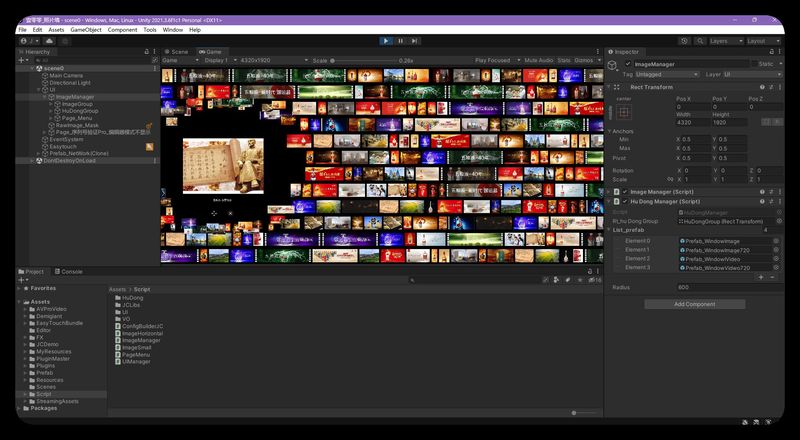This screenshot has width=800, height=440.
Task: Click the Play button in the toolbar
Action: [386, 41]
